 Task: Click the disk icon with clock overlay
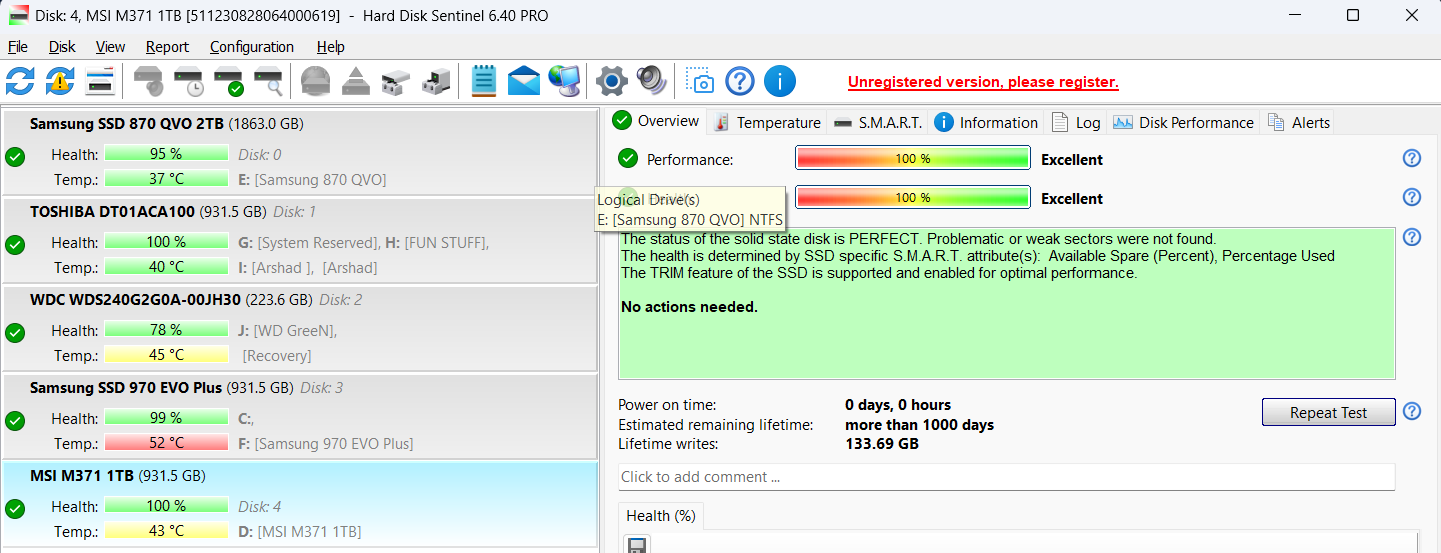tap(189, 81)
